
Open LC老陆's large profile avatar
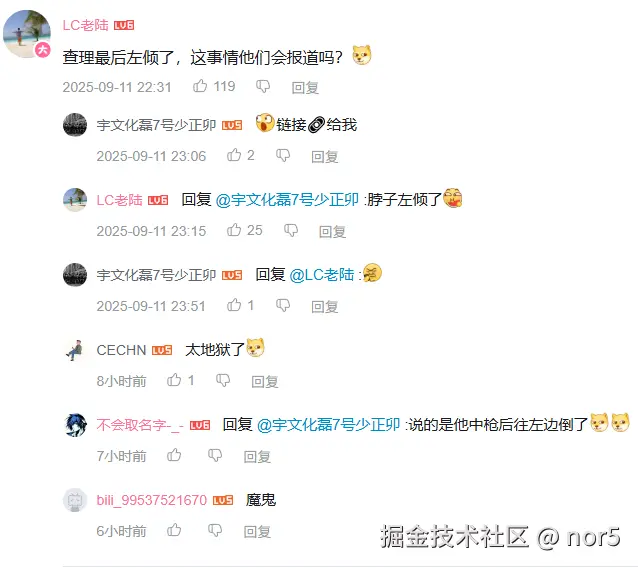(27, 33)
